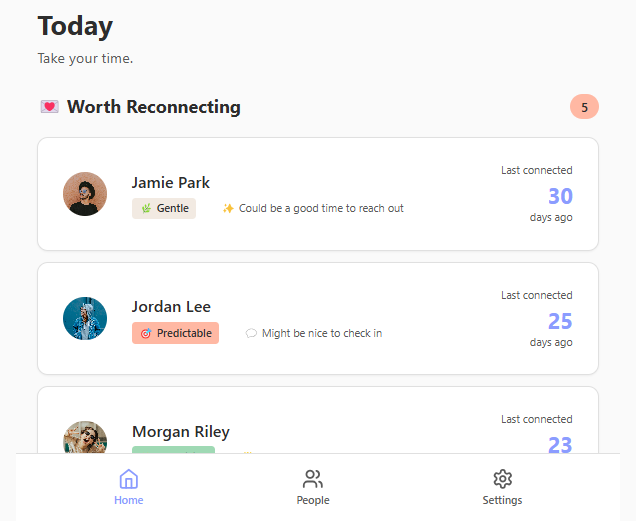The width and height of the screenshot is (636, 521).
Task: Open Settings gear icon
Action: tap(502, 479)
